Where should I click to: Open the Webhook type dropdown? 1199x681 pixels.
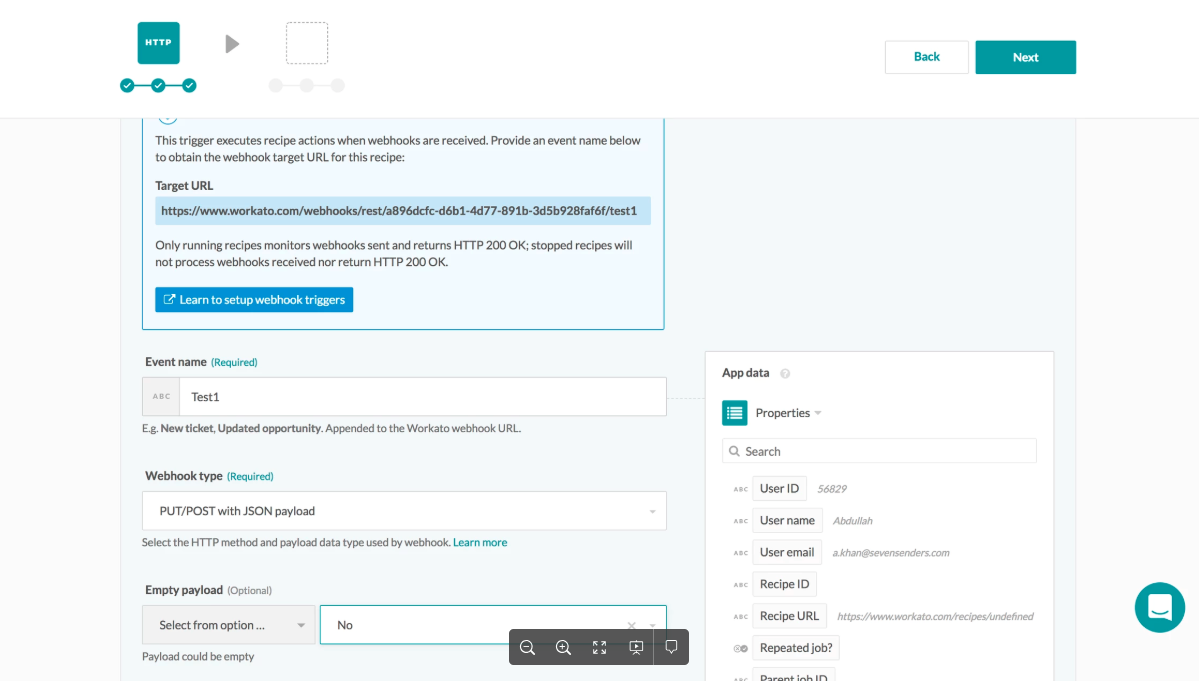click(x=404, y=511)
